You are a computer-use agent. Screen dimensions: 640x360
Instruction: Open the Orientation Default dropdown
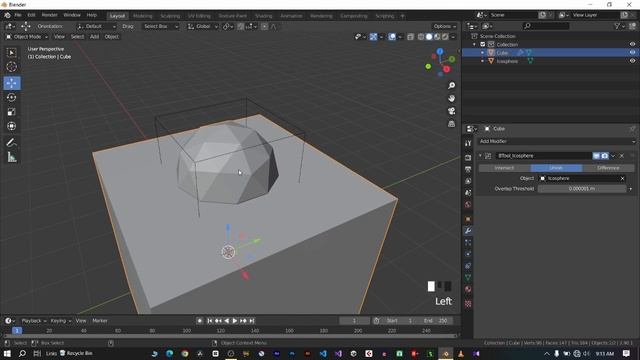click(x=96, y=26)
